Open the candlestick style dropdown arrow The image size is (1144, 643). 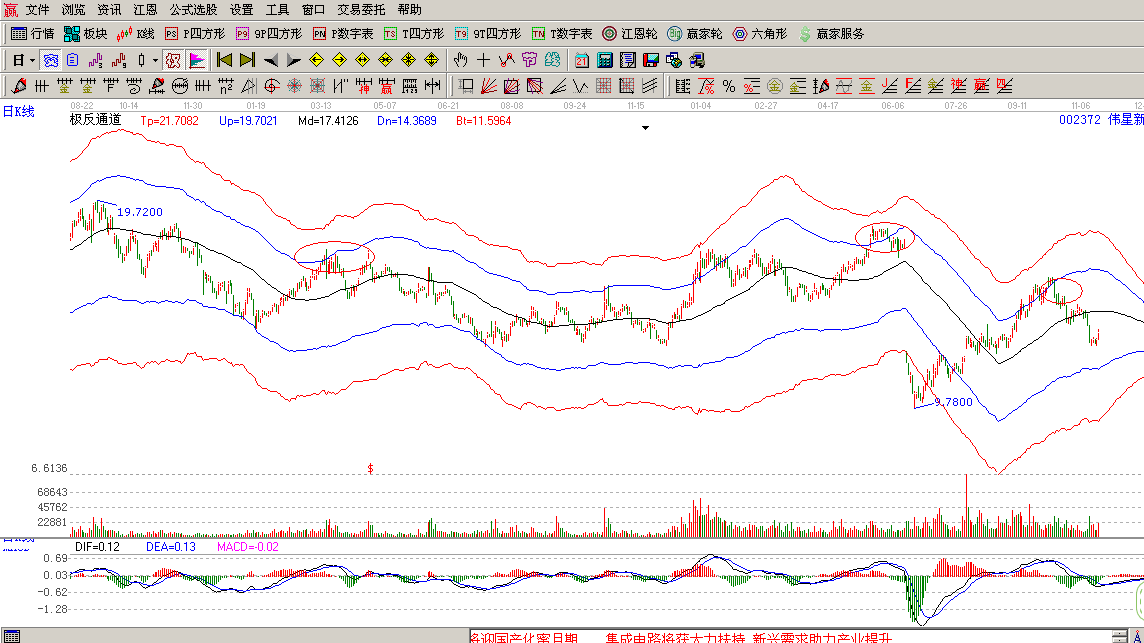pos(154,60)
